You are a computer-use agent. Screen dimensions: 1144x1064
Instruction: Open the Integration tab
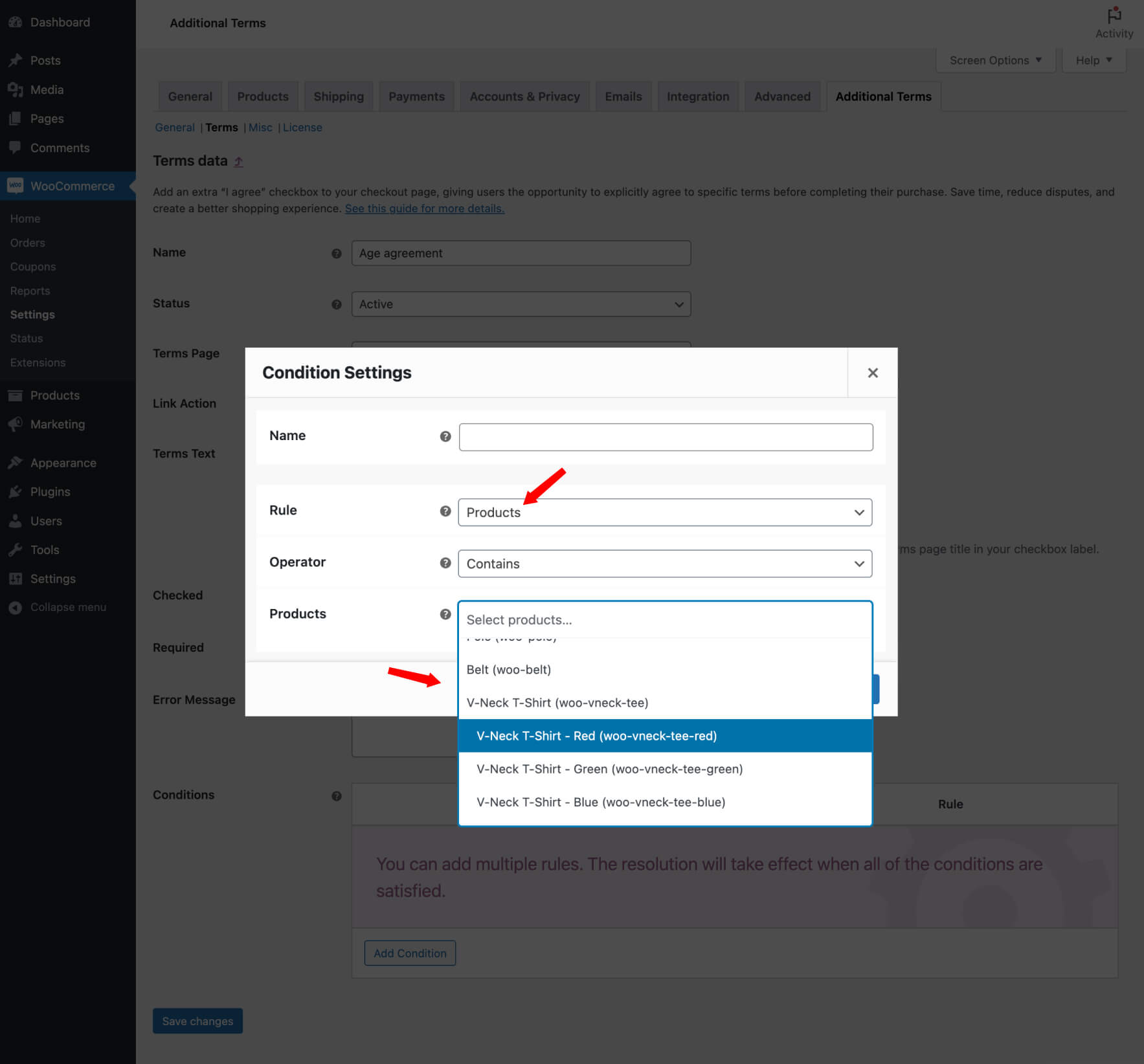click(x=698, y=96)
